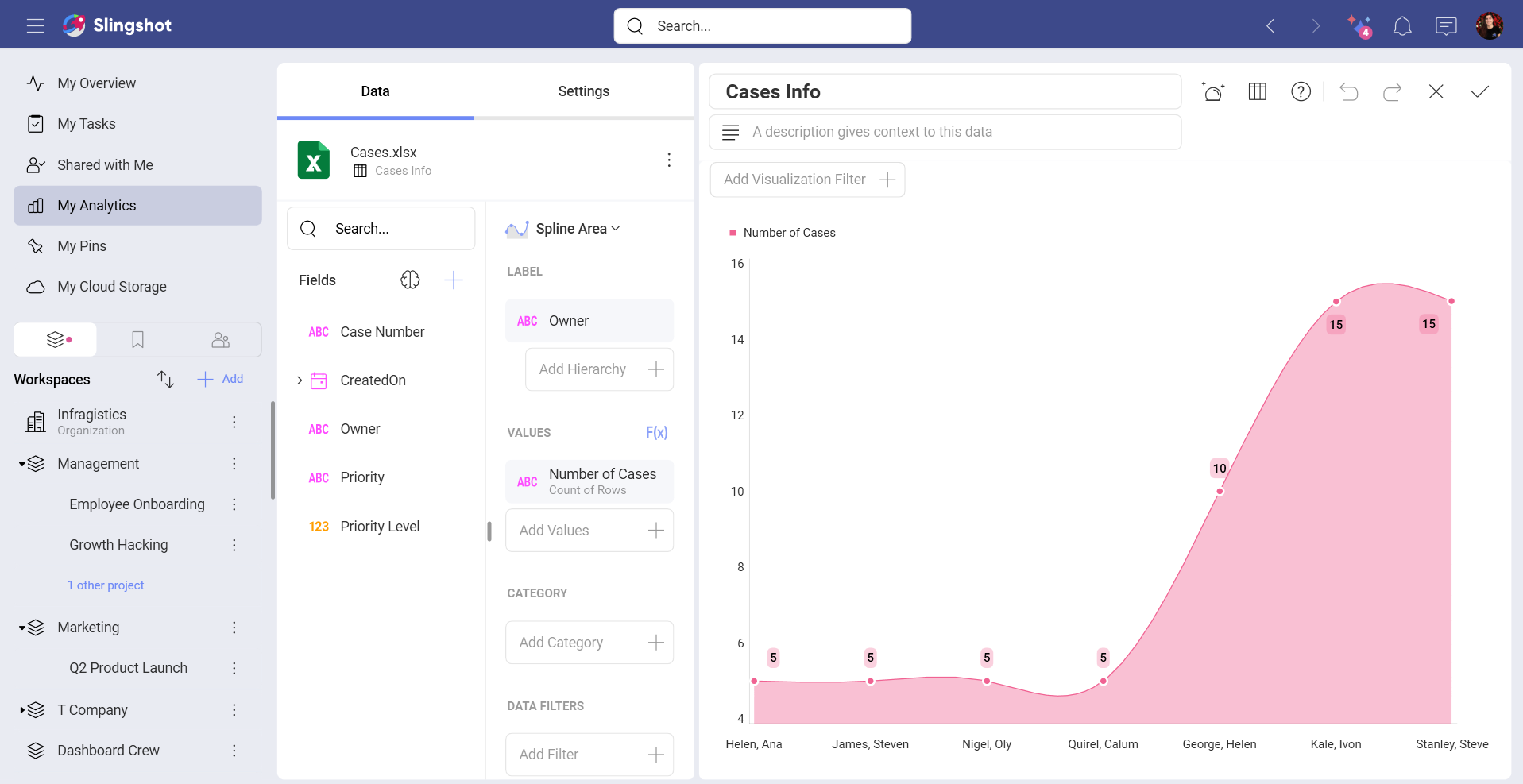Viewport: 1523px width, 784px height.
Task: Go back with the left arrow
Action: tap(1270, 26)
